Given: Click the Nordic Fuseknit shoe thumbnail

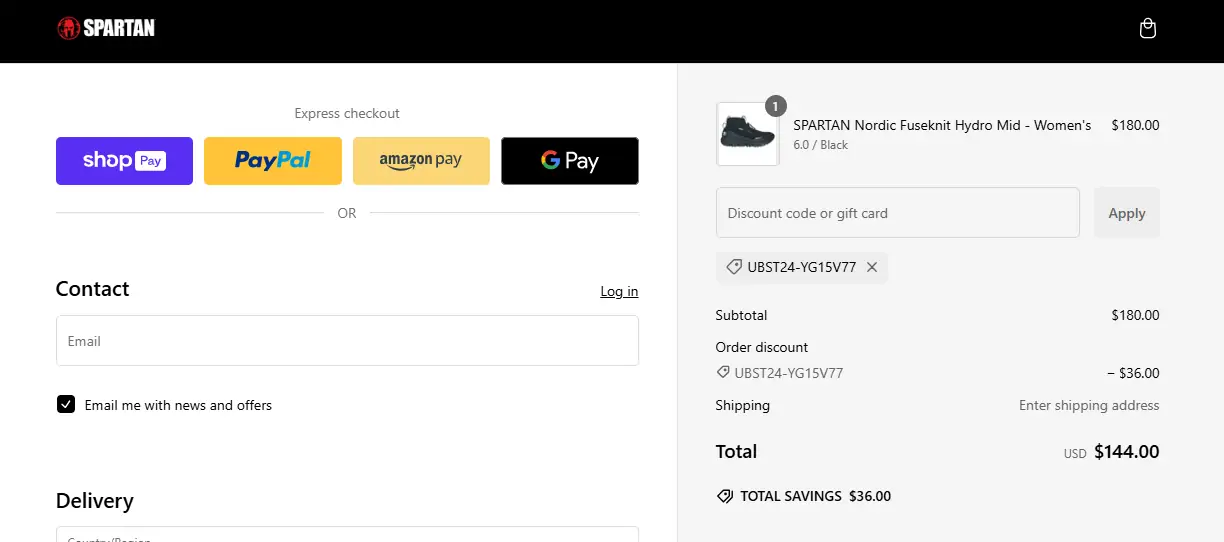Looking at the screenshot, I should [746, 134].
